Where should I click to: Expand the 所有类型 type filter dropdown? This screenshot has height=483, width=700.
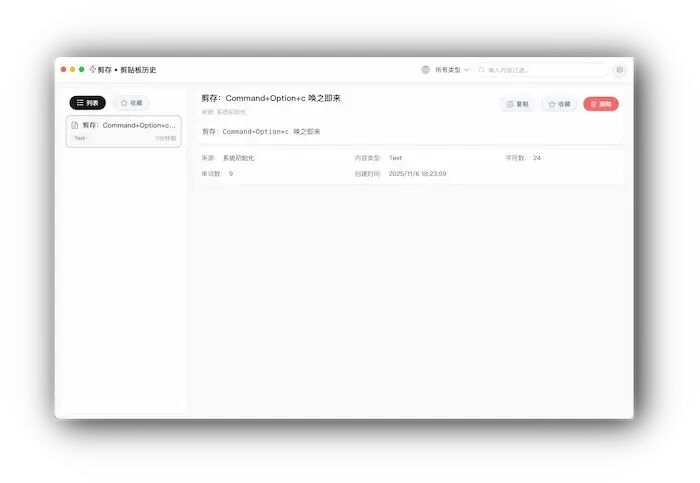452,70
